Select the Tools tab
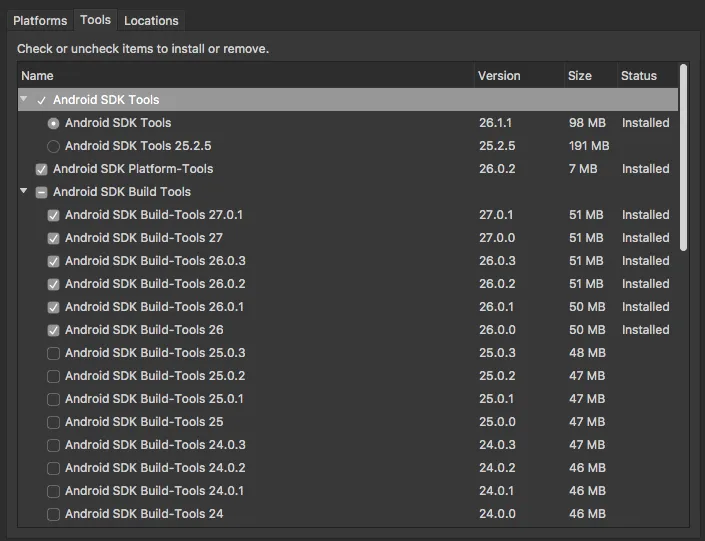 point(95,20)
